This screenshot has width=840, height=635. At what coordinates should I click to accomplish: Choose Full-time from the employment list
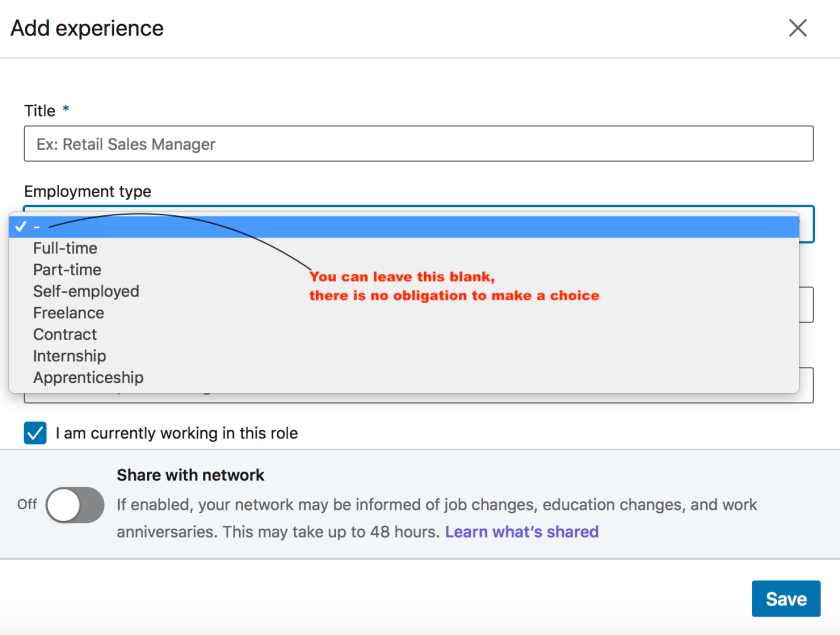(x=65, y=248)
